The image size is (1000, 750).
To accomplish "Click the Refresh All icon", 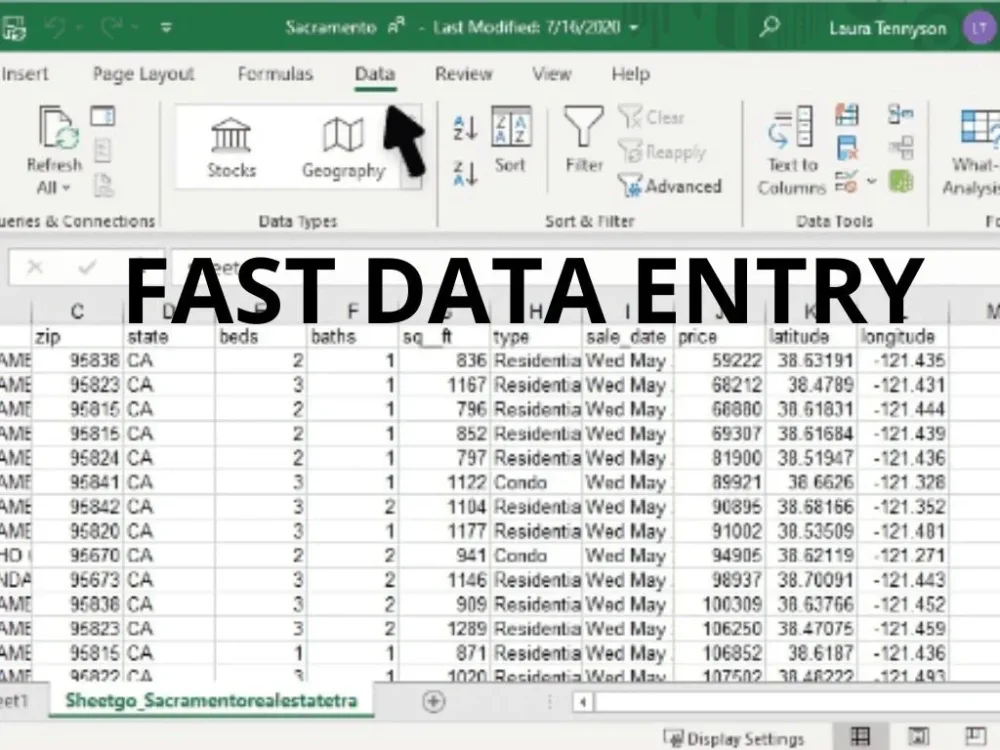I will coord(58,127).
